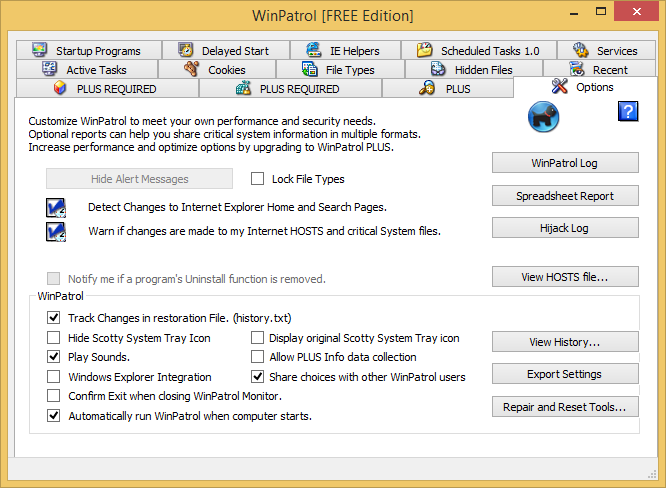Click the Cookies gingerbread icon
Image resolution: width=666 pixels, height=488 pixels.
tap(192, 69)
